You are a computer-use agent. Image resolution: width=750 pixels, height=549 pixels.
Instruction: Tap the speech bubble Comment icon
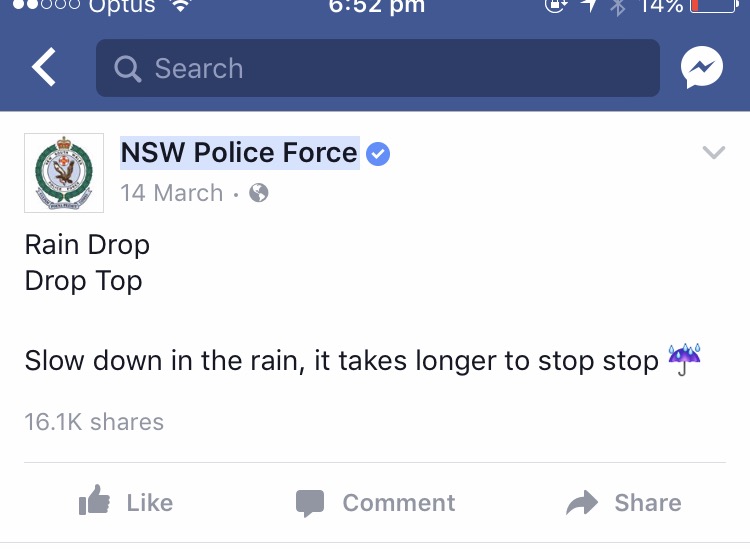tap(310, 503)
